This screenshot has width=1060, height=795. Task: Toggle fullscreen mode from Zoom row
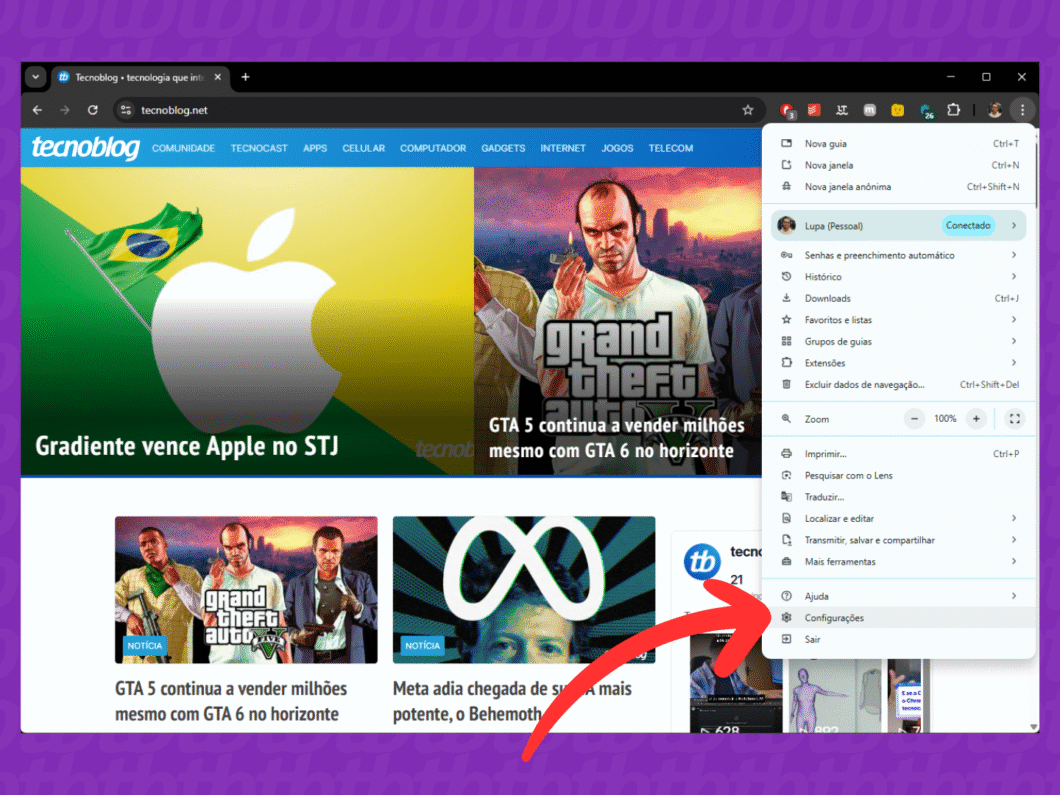[1015, 419]
